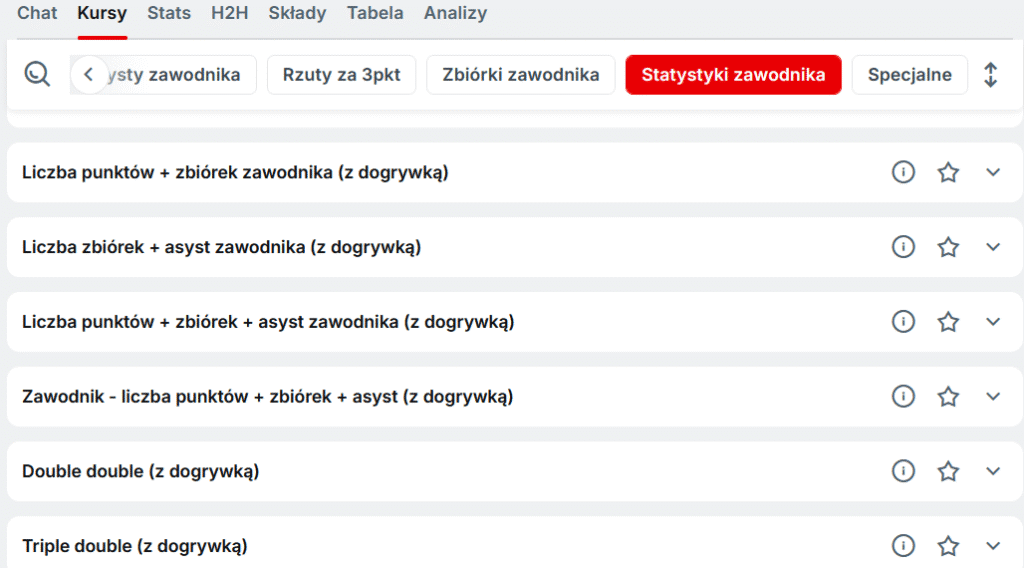Screen dimensions: 1024x568
Task: Open the market search magnifier icon
Action: pyautogui.click(x=37, y=74)
